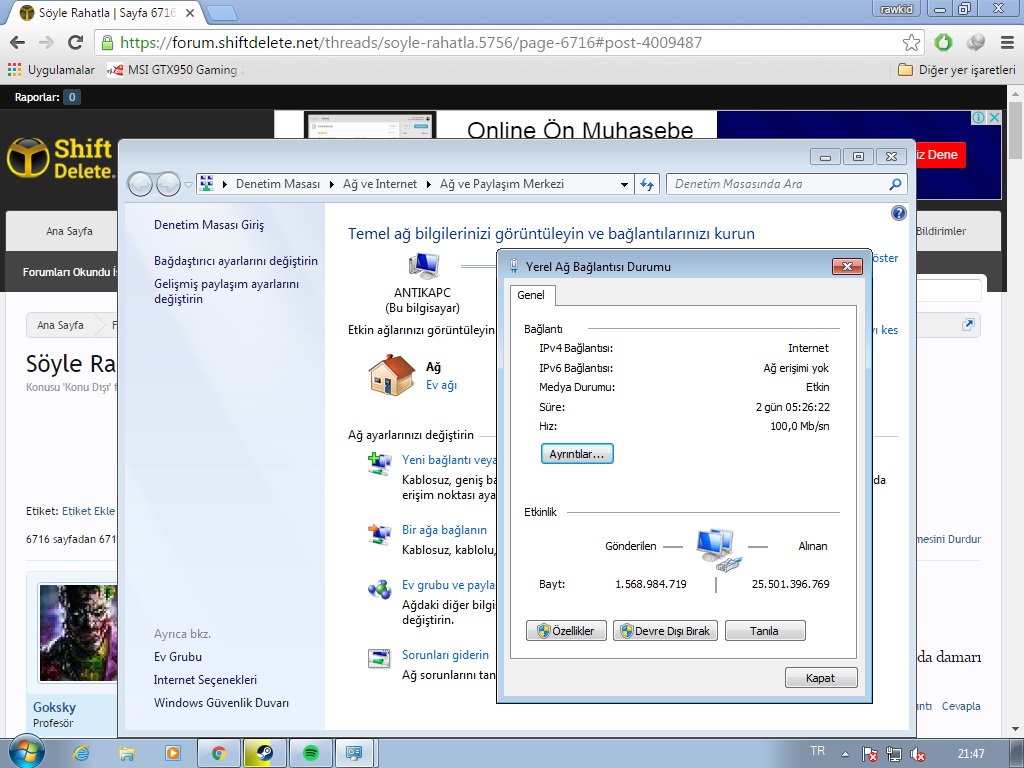
Task: Bookmark this page with star icon
Action: coord(911,42)
